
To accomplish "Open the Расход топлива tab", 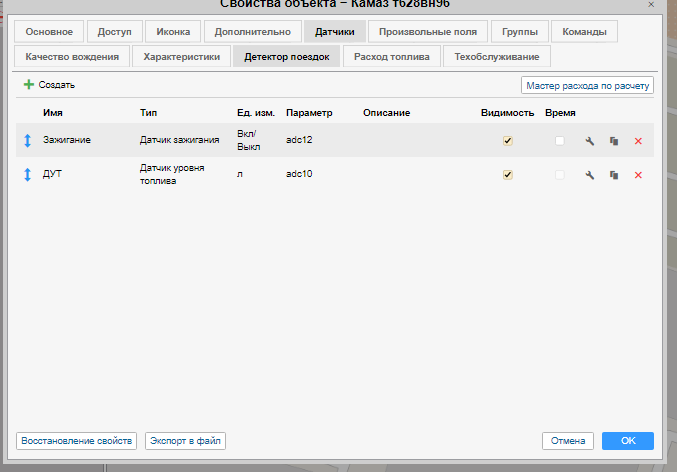I will pyautogui.click(x=392, y=57).
